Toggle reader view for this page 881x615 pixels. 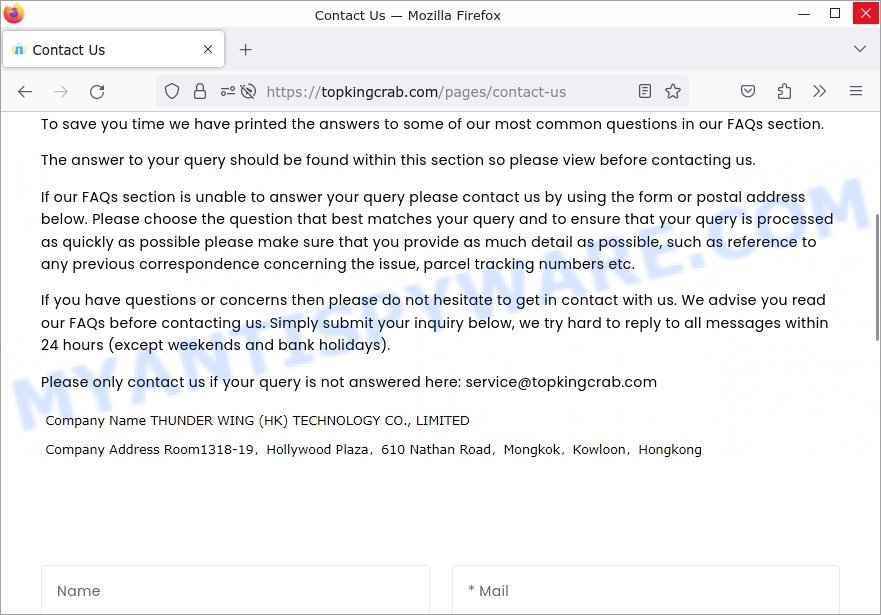pos(645,91)
